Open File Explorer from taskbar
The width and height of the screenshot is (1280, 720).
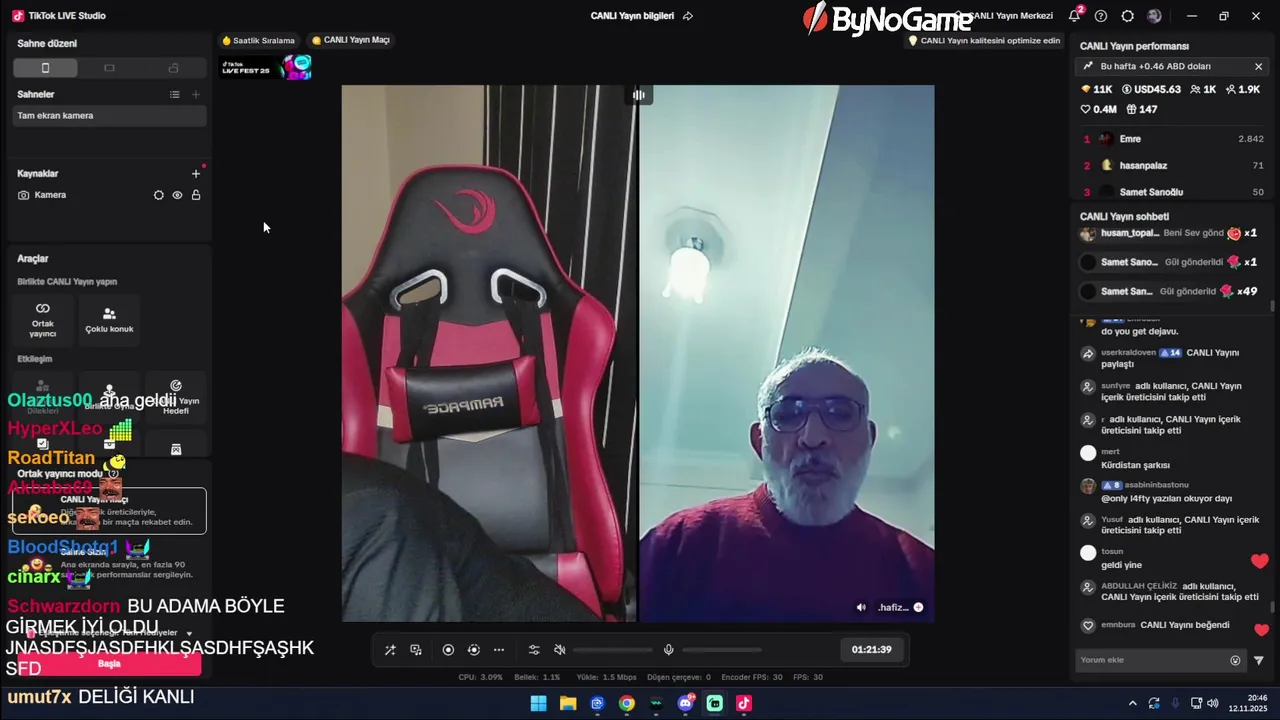click(x=568, y=703)
